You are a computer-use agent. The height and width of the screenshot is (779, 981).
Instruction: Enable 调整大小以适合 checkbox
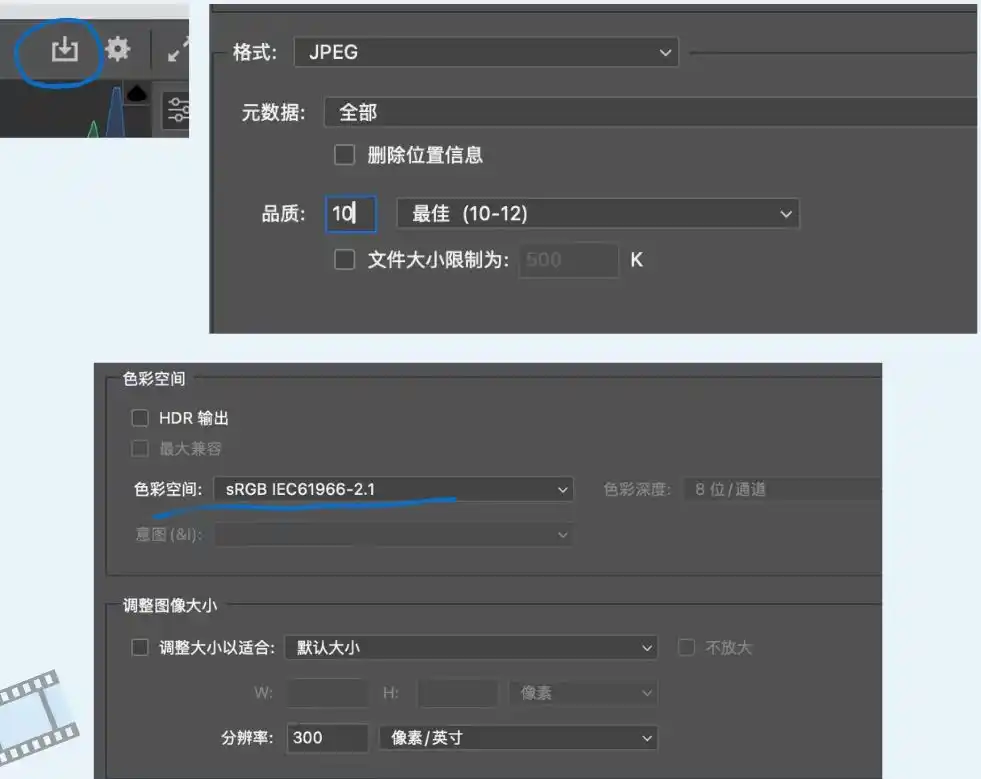(x=140, y=647)
